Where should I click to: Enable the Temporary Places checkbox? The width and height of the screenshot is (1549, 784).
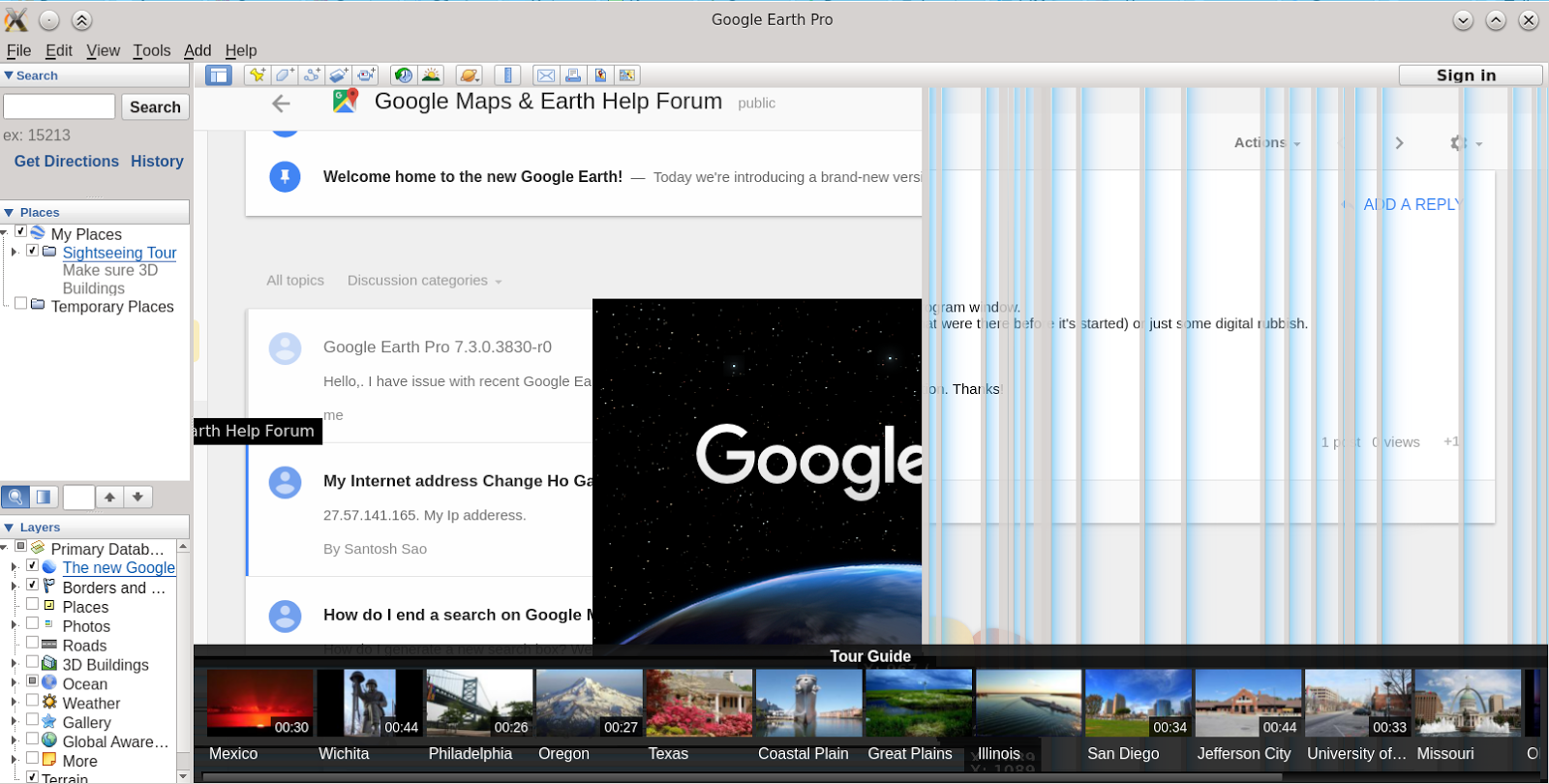pyautogui.click(x=20, y=304)
